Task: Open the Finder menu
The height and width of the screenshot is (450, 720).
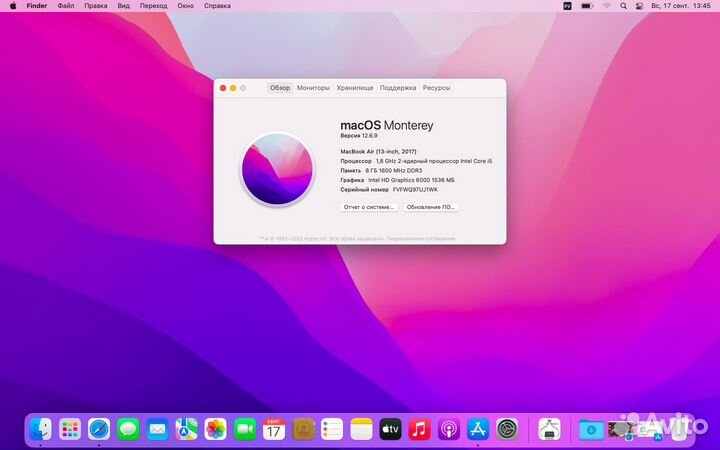Action: coord(37,6)
